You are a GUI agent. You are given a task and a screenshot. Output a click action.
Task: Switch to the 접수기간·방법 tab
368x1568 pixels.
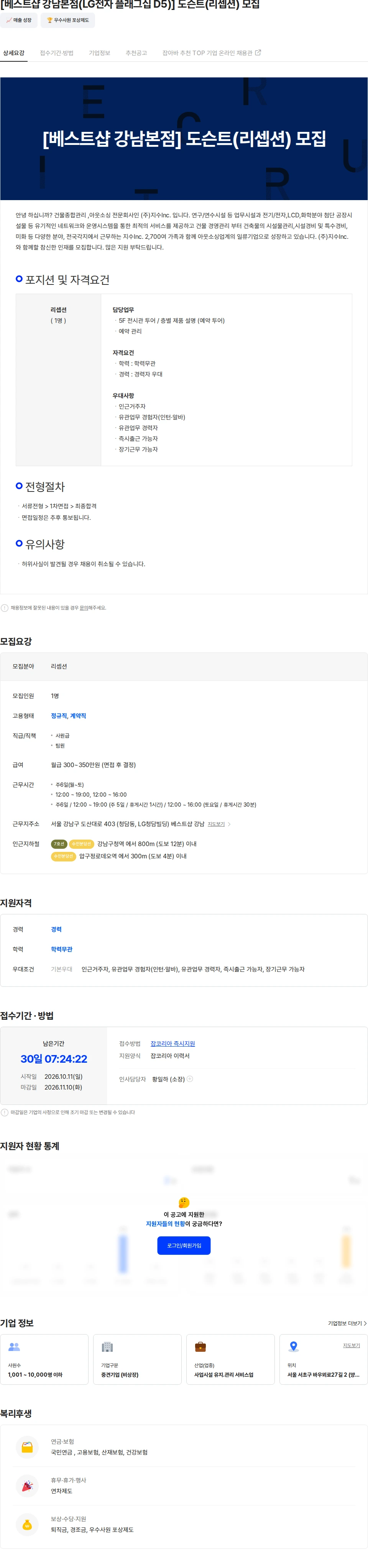(x=57, y=53)
